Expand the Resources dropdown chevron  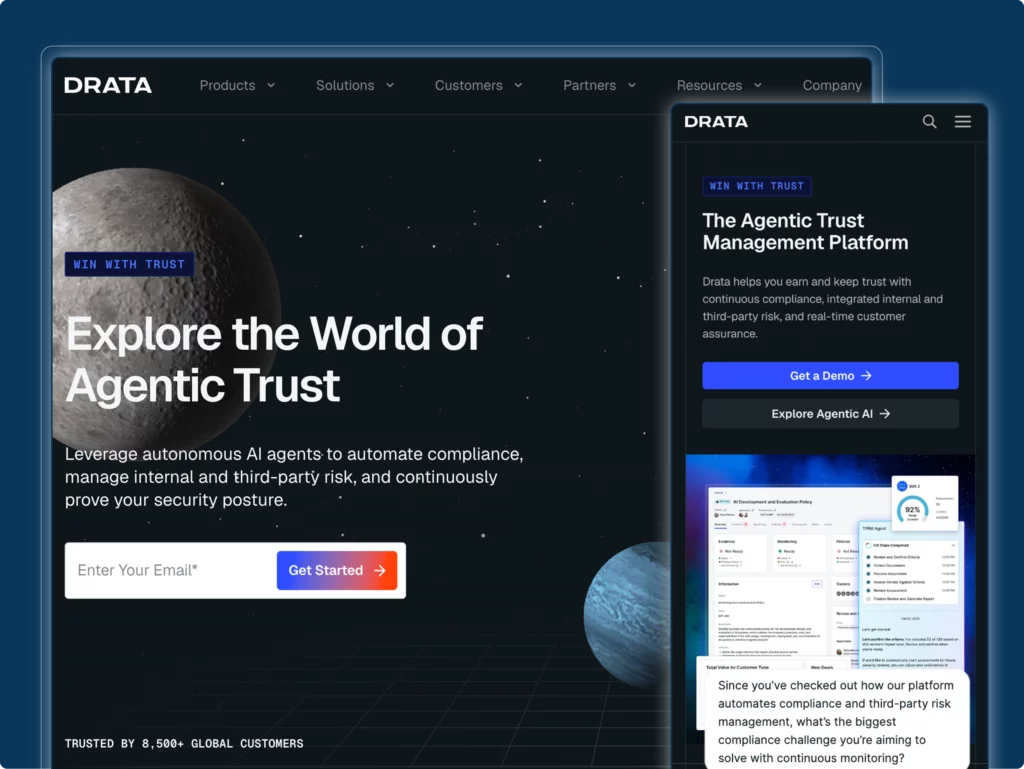pyautogui.click(x=758, y=86)
